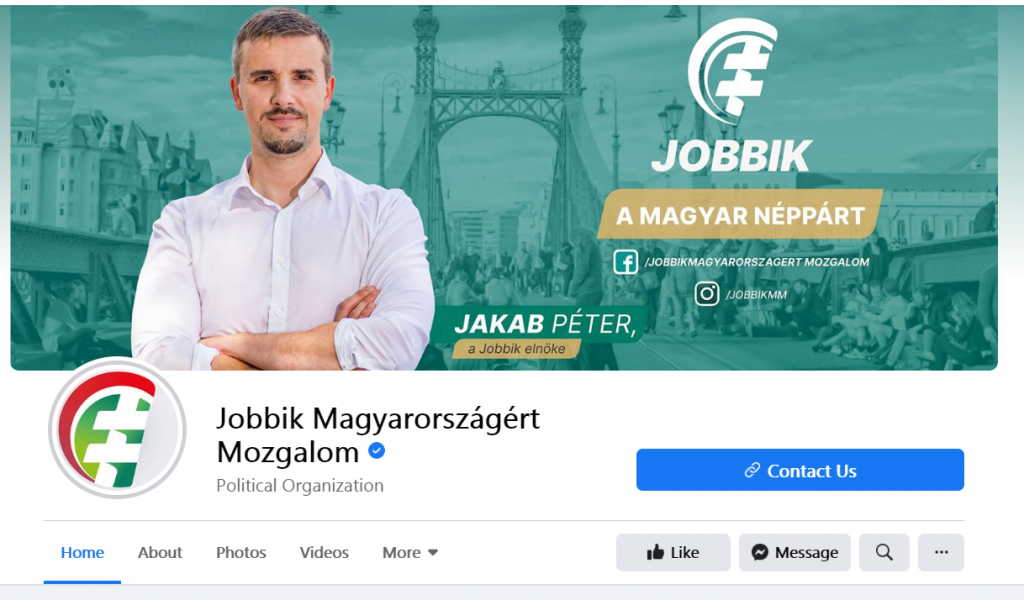The height and width of the screenshot is (600, 1024).
Task: Click the search magnifier icon button
Action: [x=884, y=552]
